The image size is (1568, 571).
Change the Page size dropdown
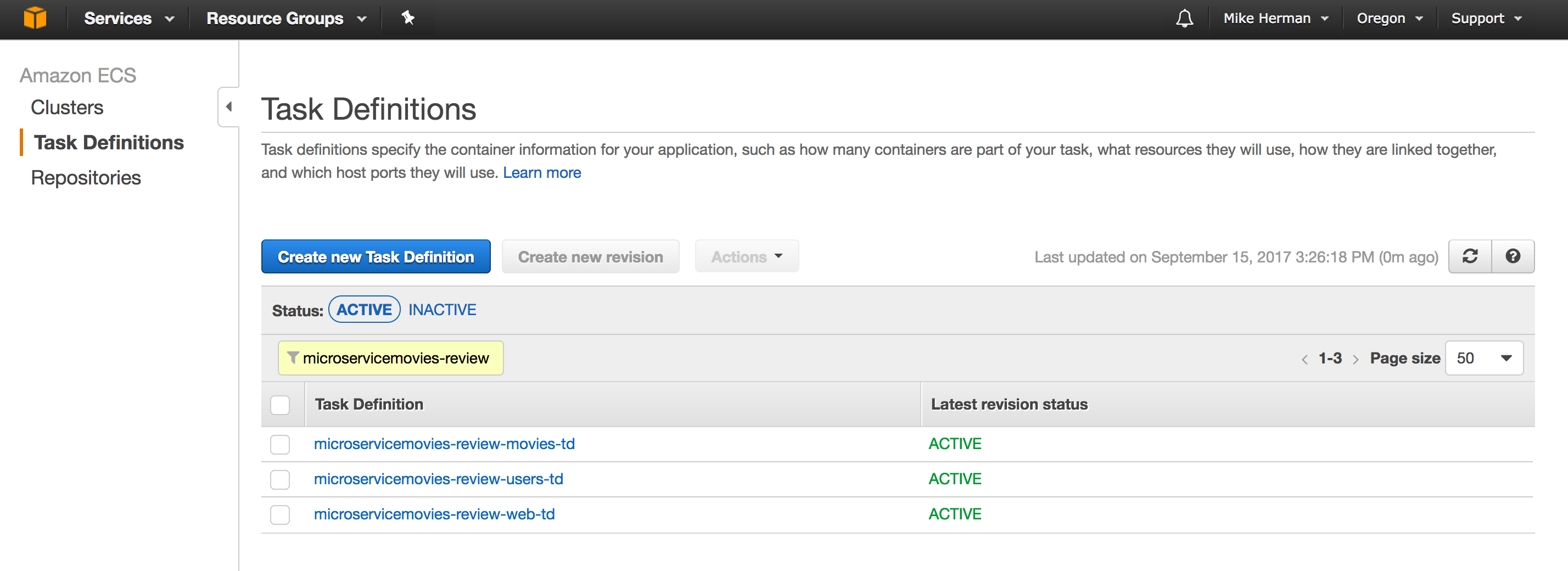pyautogui.click(x=1484, y=358)
